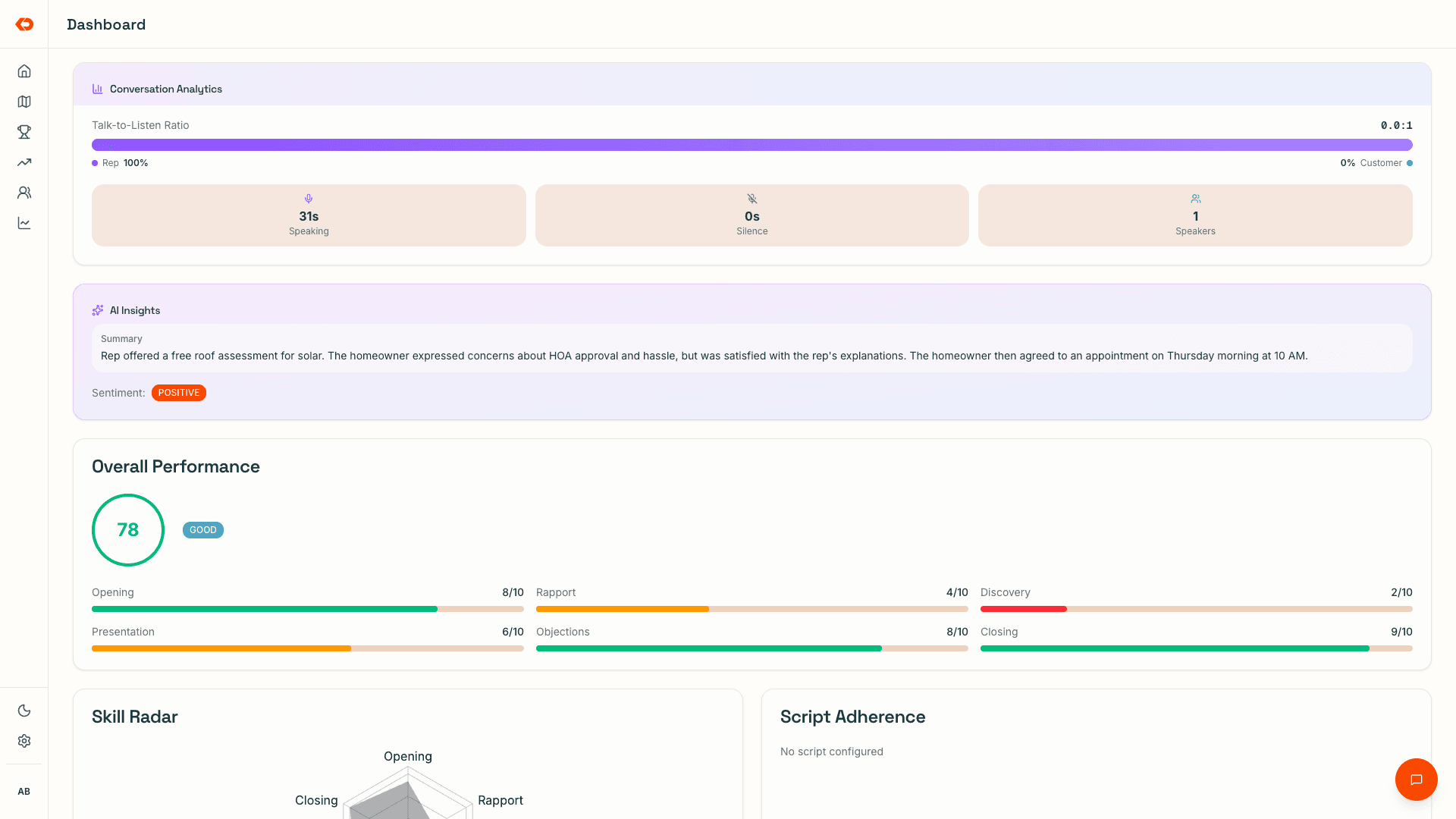Click the AI Insights sparkle icon
This screenshot has height=819, width=1456.
[98, 310]
